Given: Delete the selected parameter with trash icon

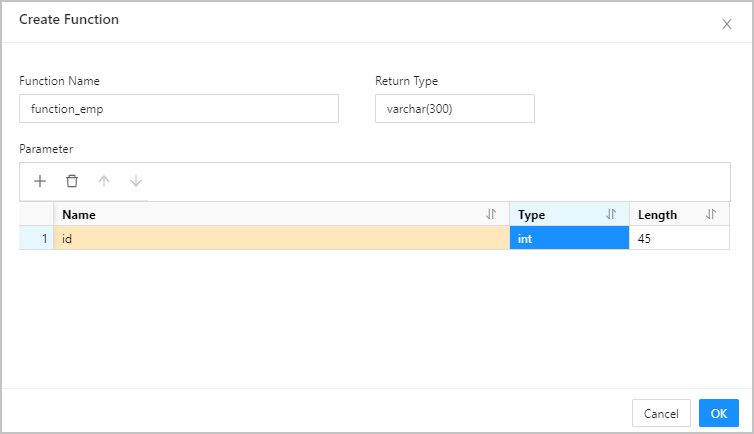Looking at the screenshot, I should pyautogui.click(x=72, y=181).
